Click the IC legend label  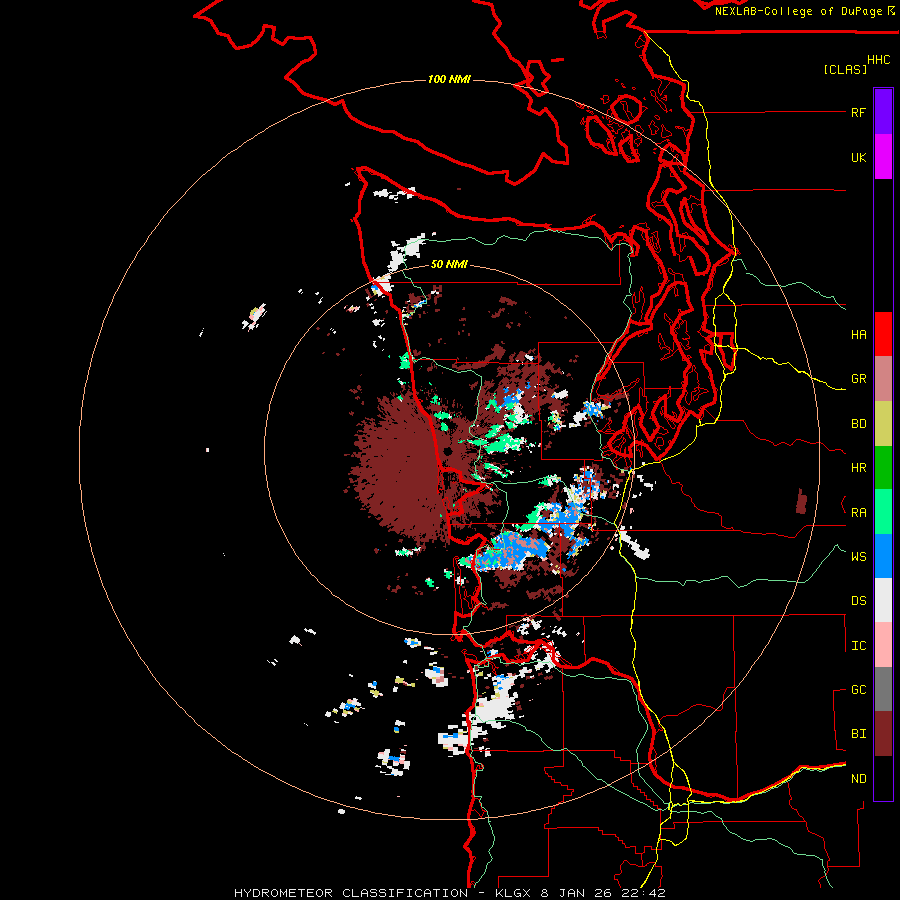[858, 645]
